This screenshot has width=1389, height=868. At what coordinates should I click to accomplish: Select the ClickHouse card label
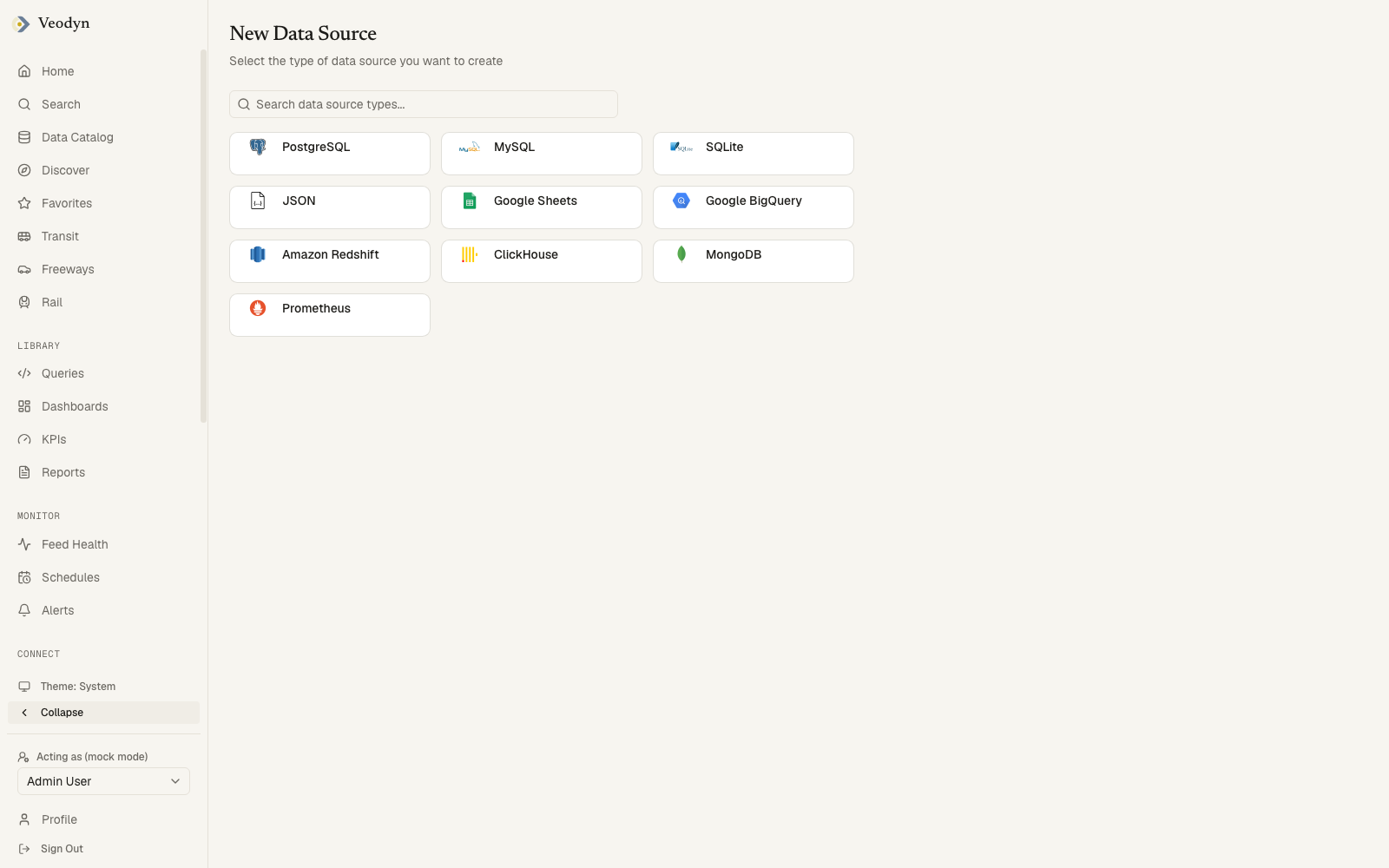tap(526, 254)
